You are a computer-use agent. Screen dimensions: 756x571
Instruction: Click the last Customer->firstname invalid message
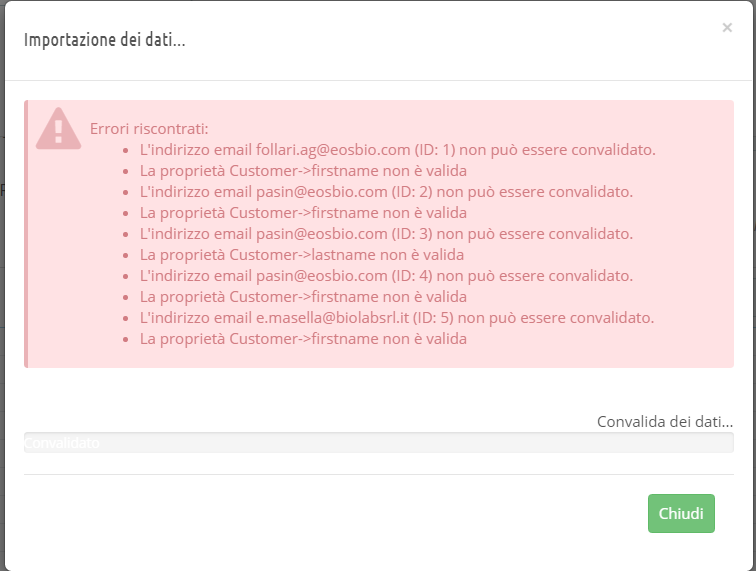pos(303,338)
